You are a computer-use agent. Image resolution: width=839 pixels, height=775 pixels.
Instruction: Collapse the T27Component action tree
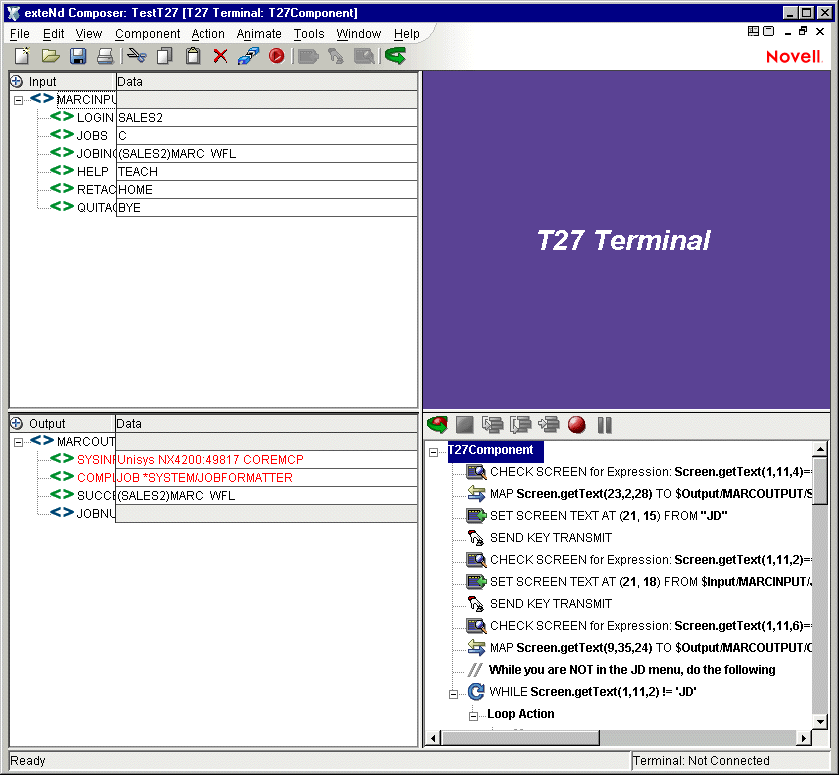[x=433, y=452]
